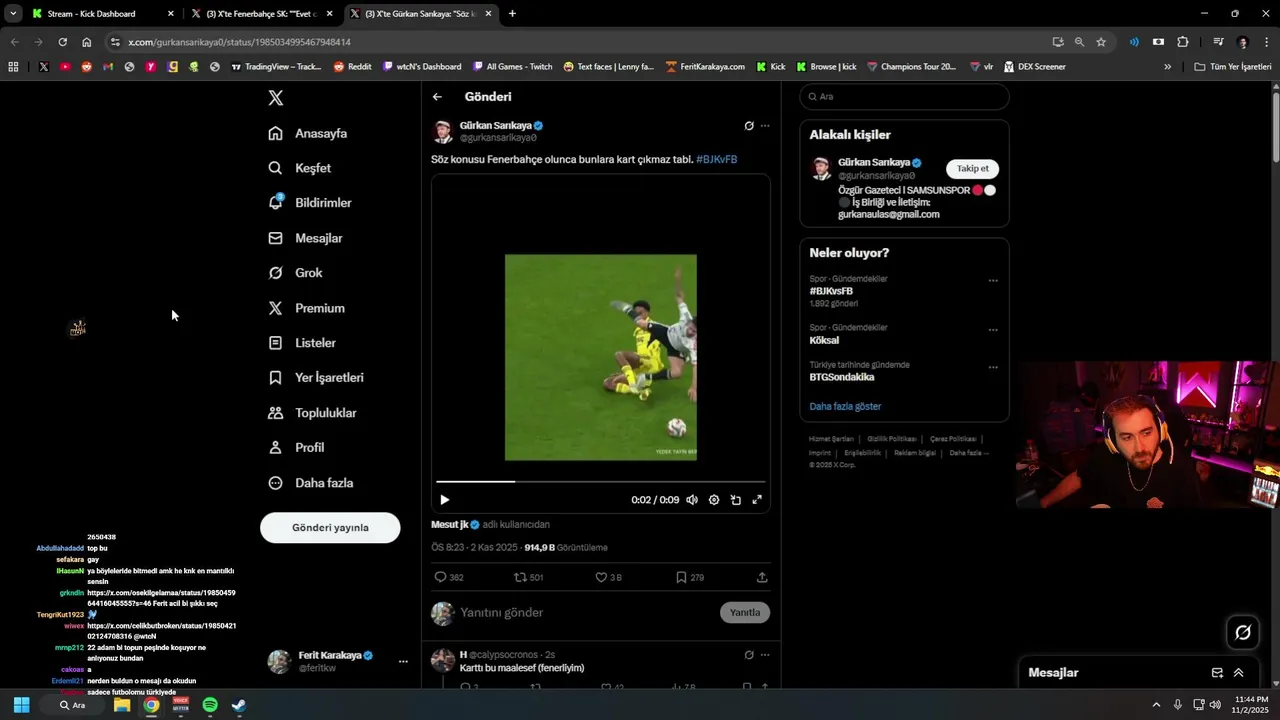Go back using the Gönderi back arrow
This screenshot has width=1280, height=720.
[437, 97]
